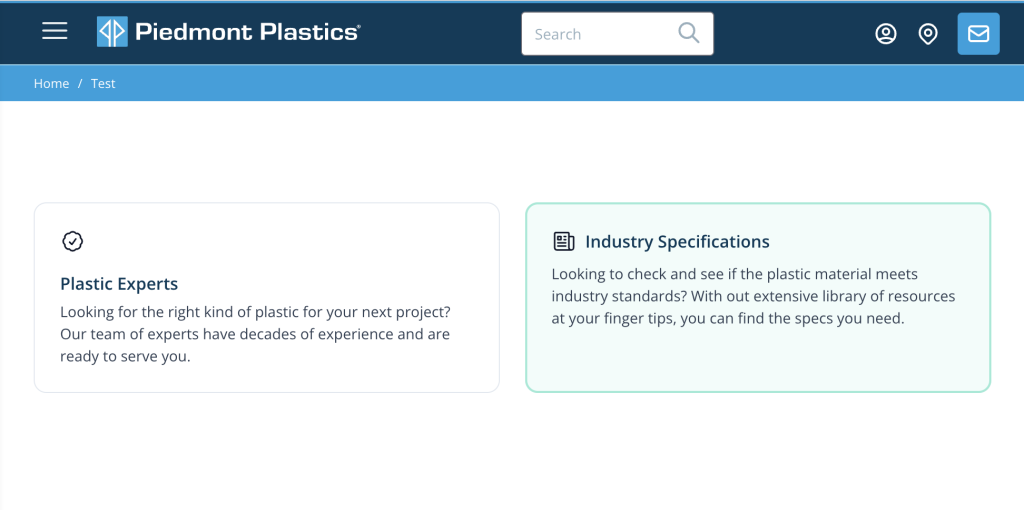Click the Industry Specifications description paragraph
This screenshot has height=510, width=1024.
(x=752, y=296)
